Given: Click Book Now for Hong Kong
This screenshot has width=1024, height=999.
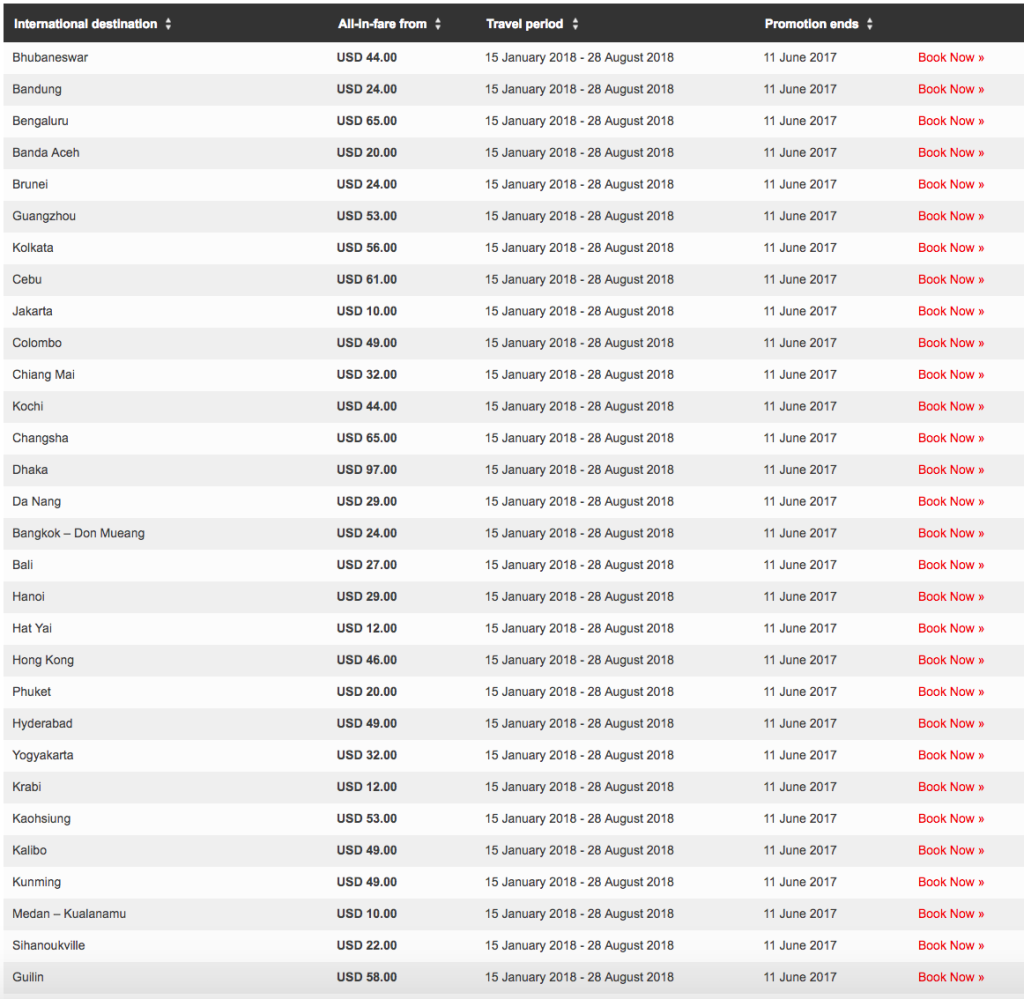Looking at the screenshot, I should [950, 660].
